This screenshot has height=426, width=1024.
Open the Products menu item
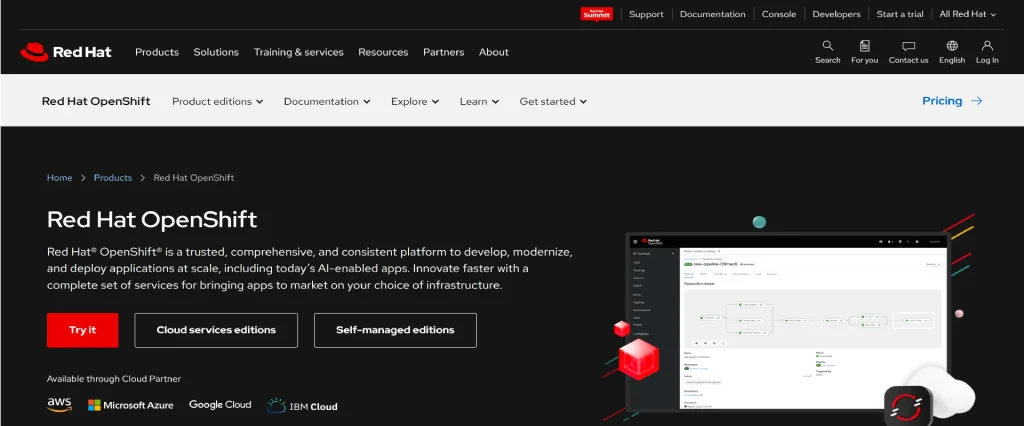157,52
